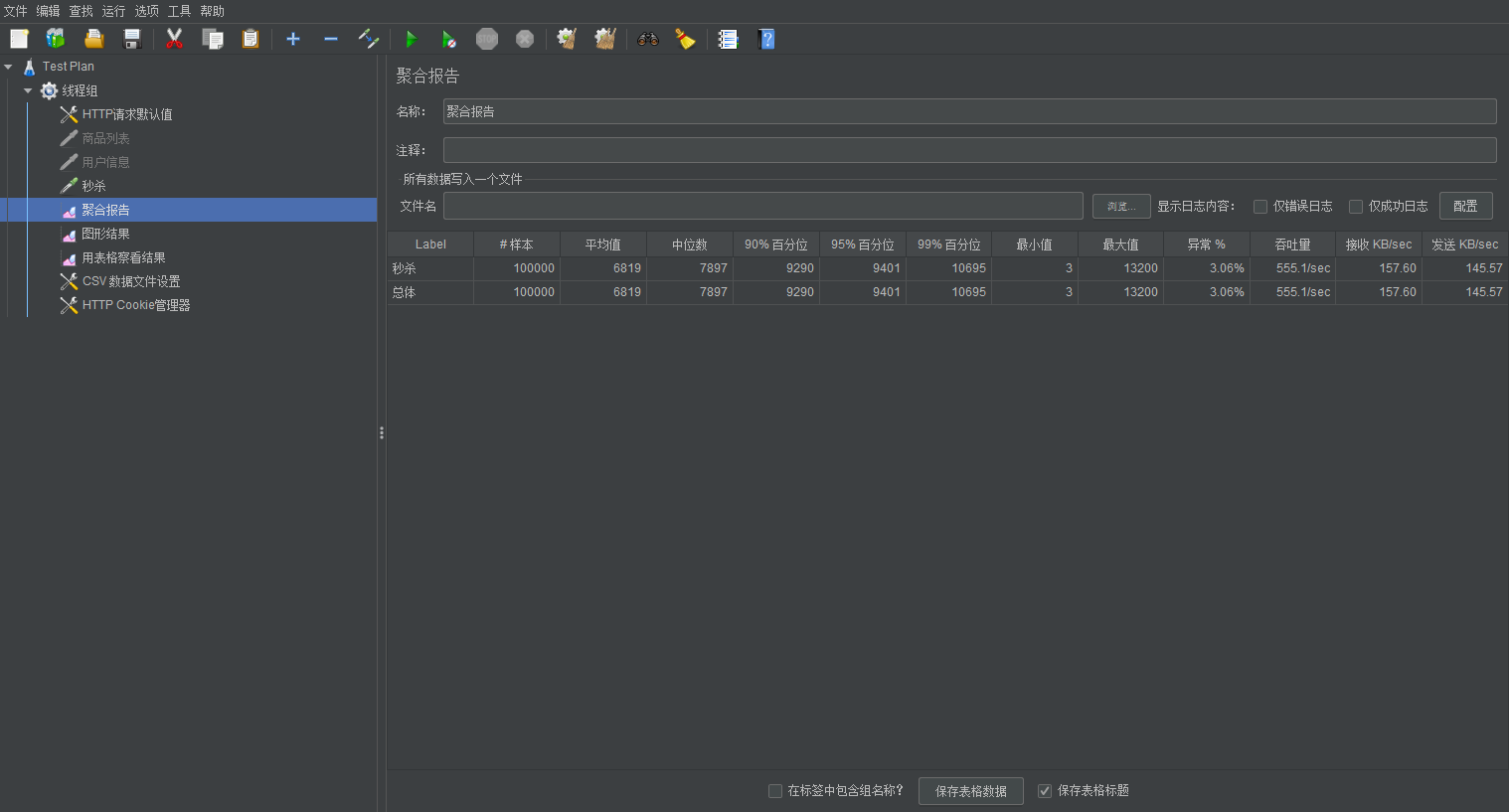Screen dimensions: 1509x812
Task: Click the Label column header
Action: [430, 244]
